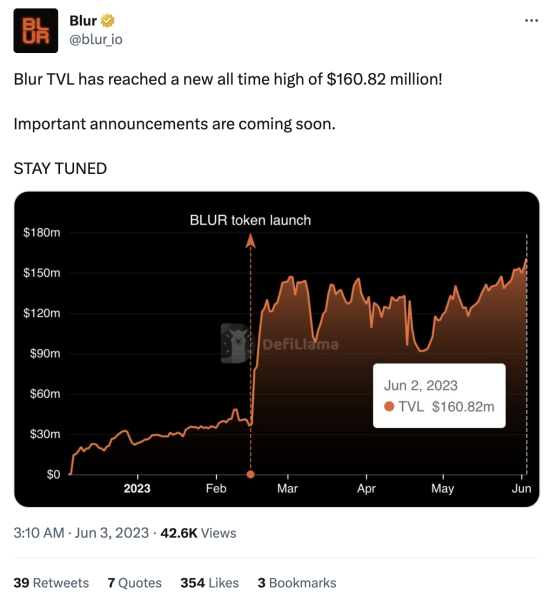The image size is (550, 600).
Task: Click the DefiLlama watermark logo
Action: pos(280,343)
